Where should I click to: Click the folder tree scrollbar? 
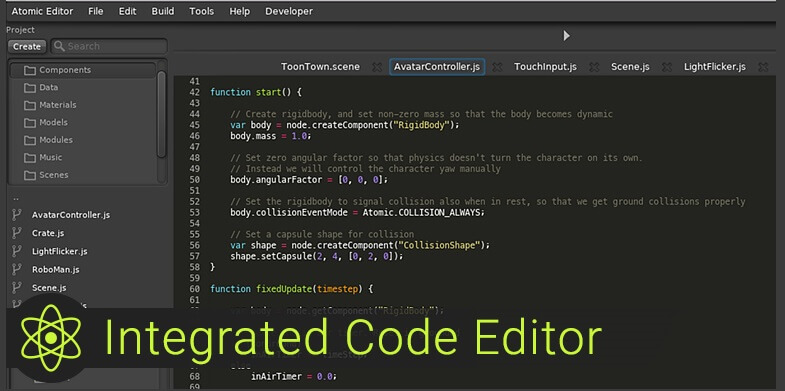(x=161, y=114)
